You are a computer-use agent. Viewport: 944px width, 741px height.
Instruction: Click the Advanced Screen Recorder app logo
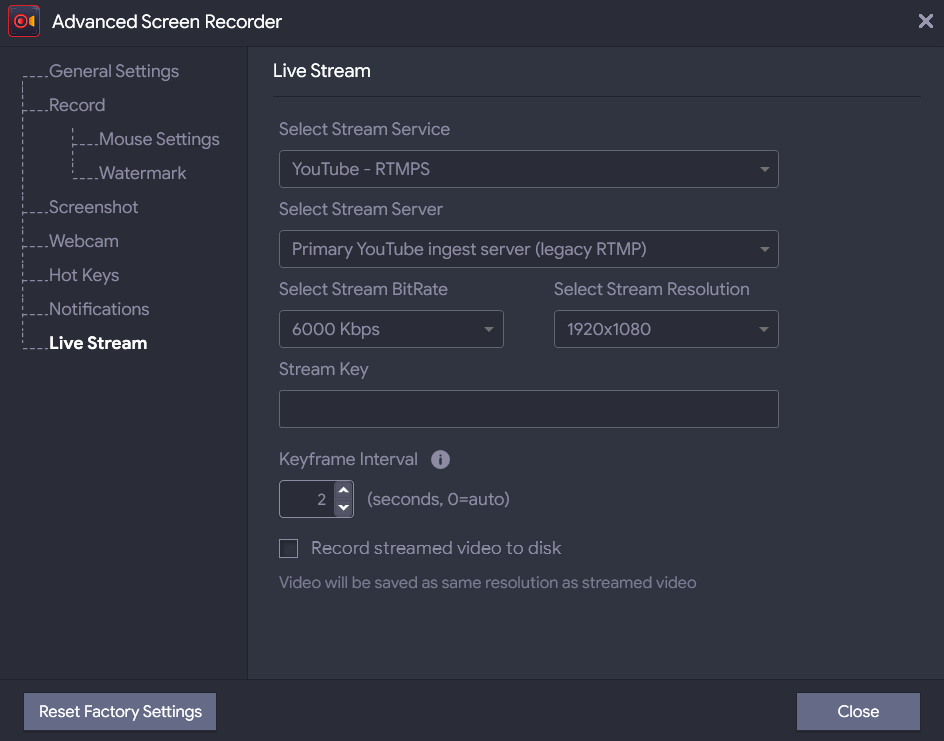point(23,21)
